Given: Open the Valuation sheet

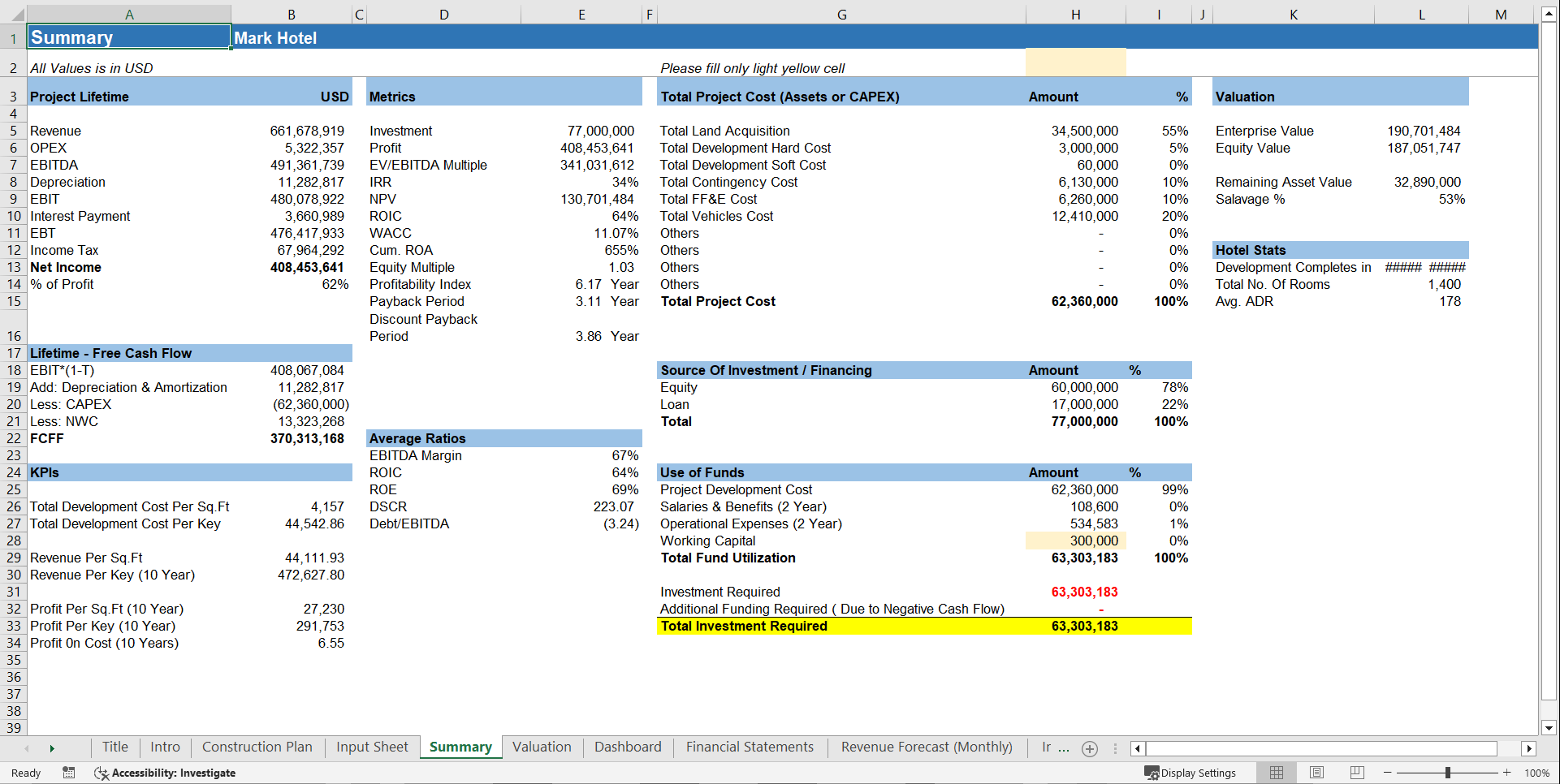Looking at the screenshot, I should pyautogui.click(x=542, y=747).
